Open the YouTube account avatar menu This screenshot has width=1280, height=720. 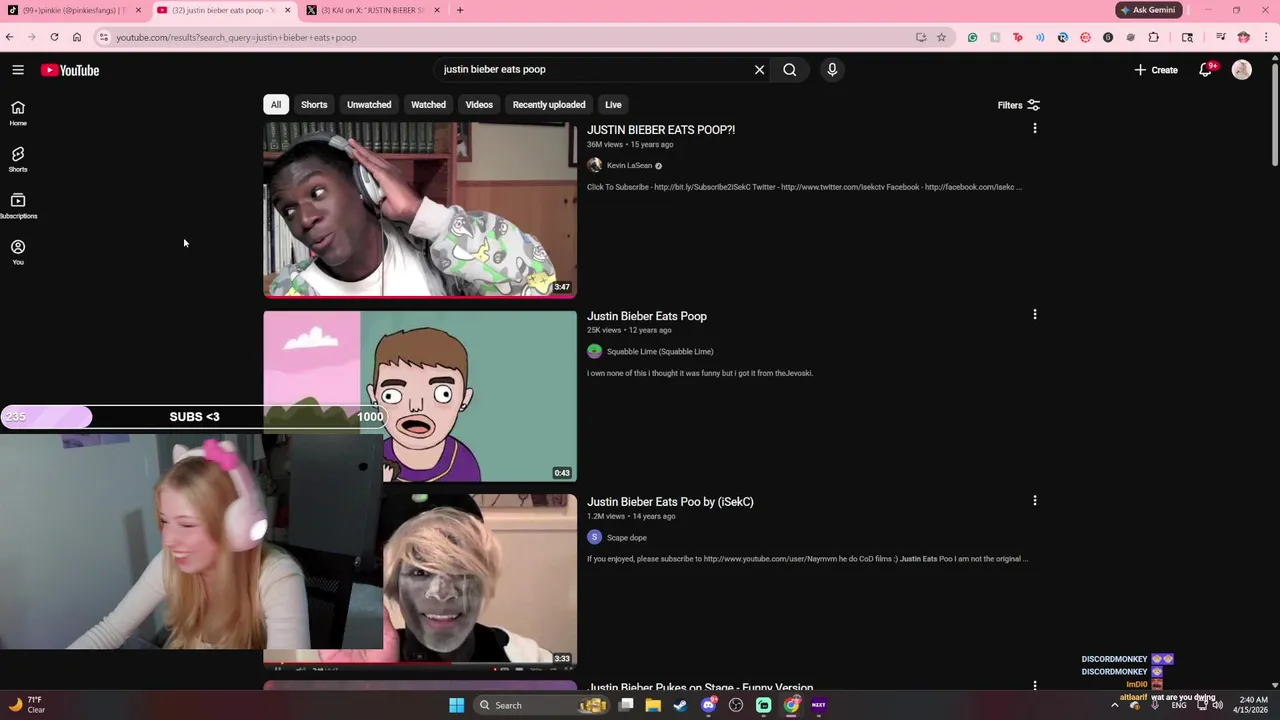[x=1242, y=70]
